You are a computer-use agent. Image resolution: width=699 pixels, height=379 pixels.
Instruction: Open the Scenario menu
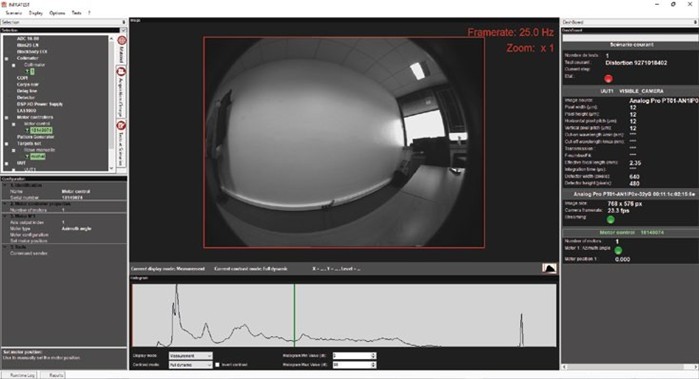point(14,13)
